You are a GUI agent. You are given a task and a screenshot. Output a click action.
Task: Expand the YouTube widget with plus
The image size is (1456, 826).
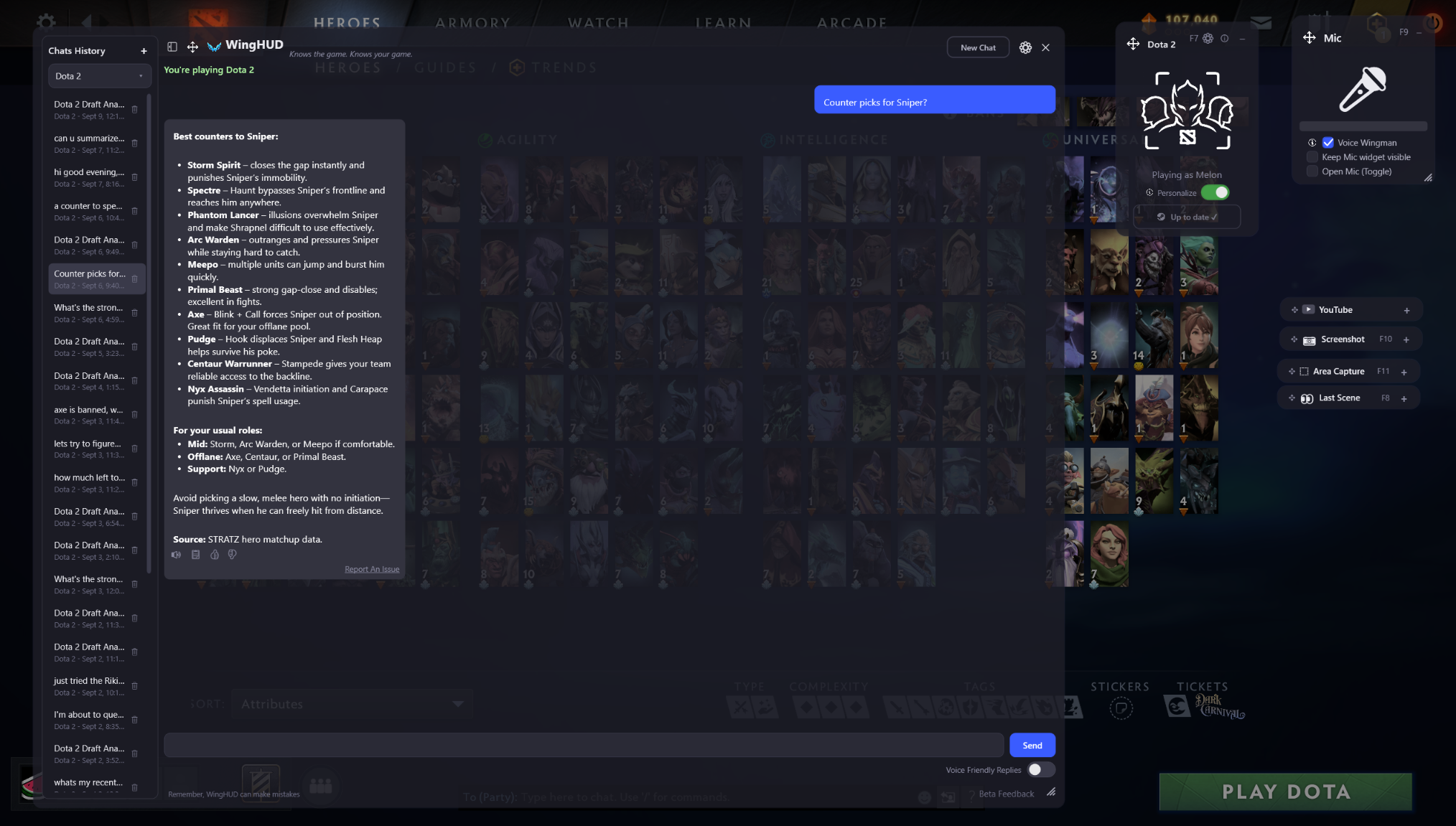pyautogui.click(x=1406, y=311)
